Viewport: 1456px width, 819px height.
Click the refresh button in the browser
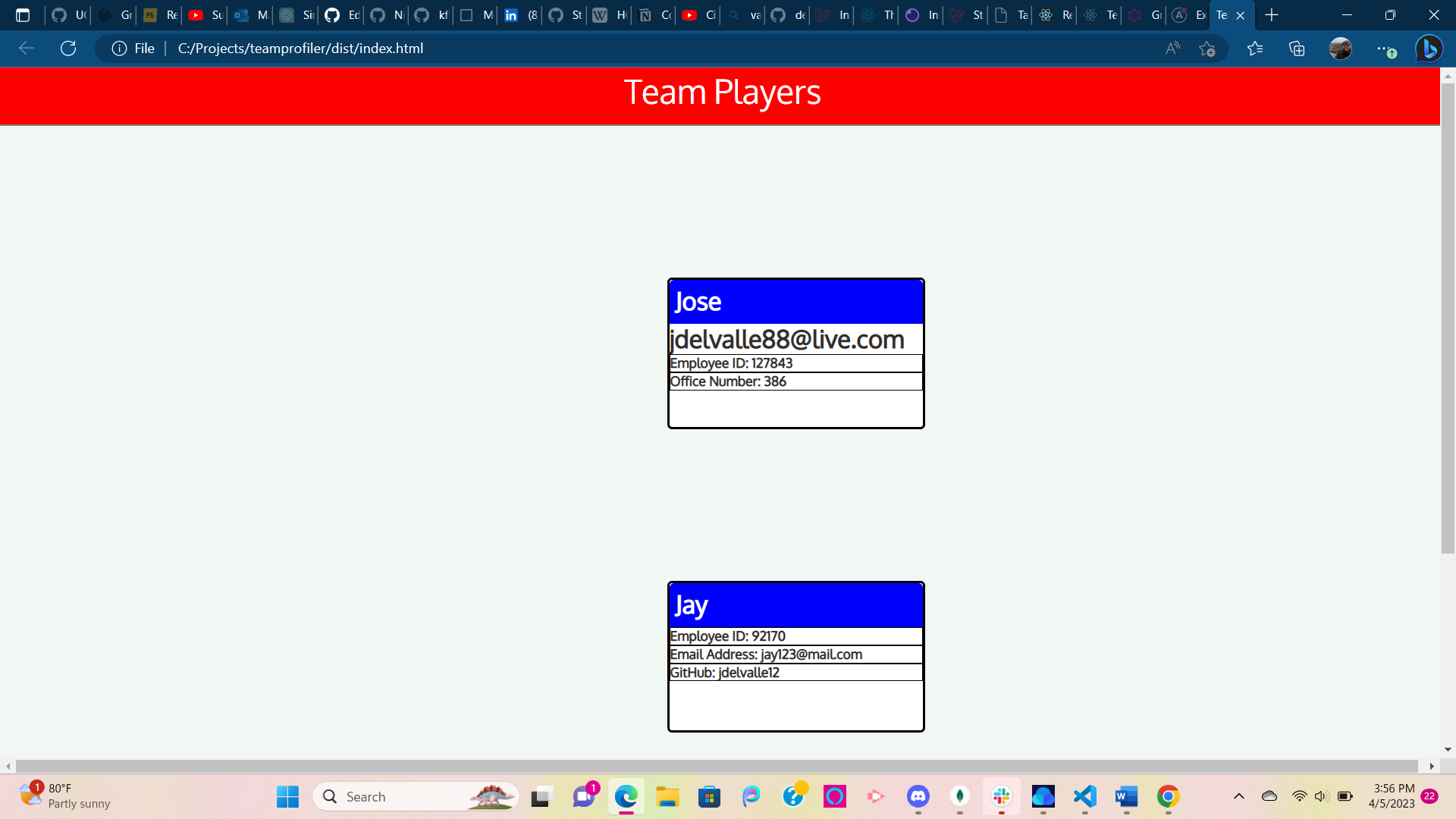pos(68,48)
